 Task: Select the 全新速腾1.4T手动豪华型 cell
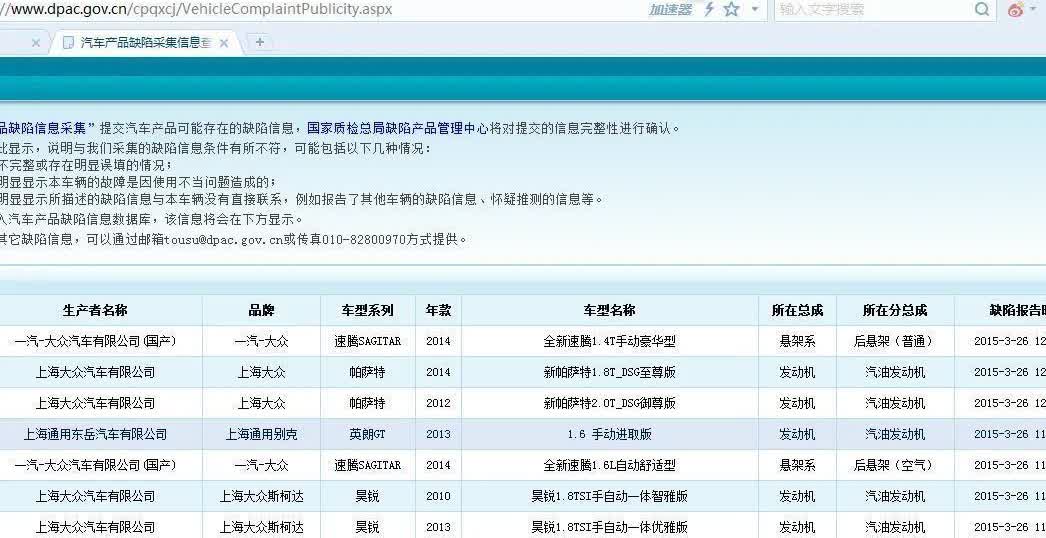610,341
